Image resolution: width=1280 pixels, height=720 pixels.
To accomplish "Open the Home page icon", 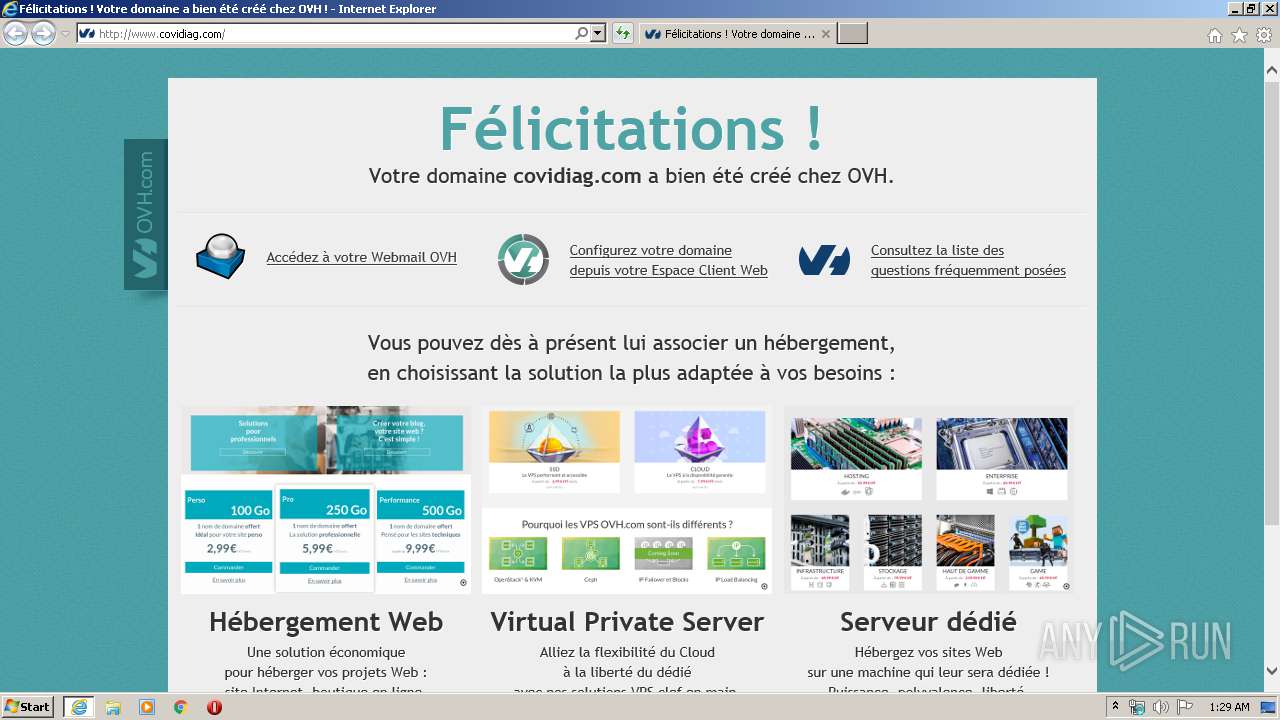I will tap(1214, 35).
